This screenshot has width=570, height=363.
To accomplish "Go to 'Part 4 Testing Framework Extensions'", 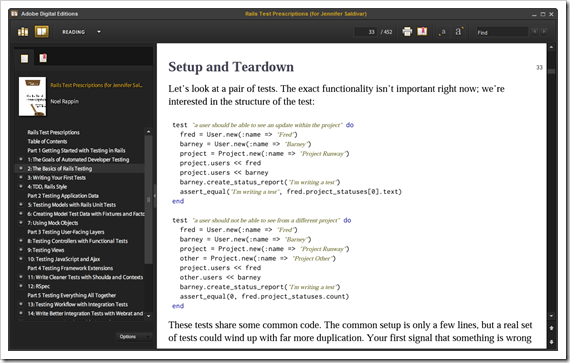I will (x=70, y=268).
